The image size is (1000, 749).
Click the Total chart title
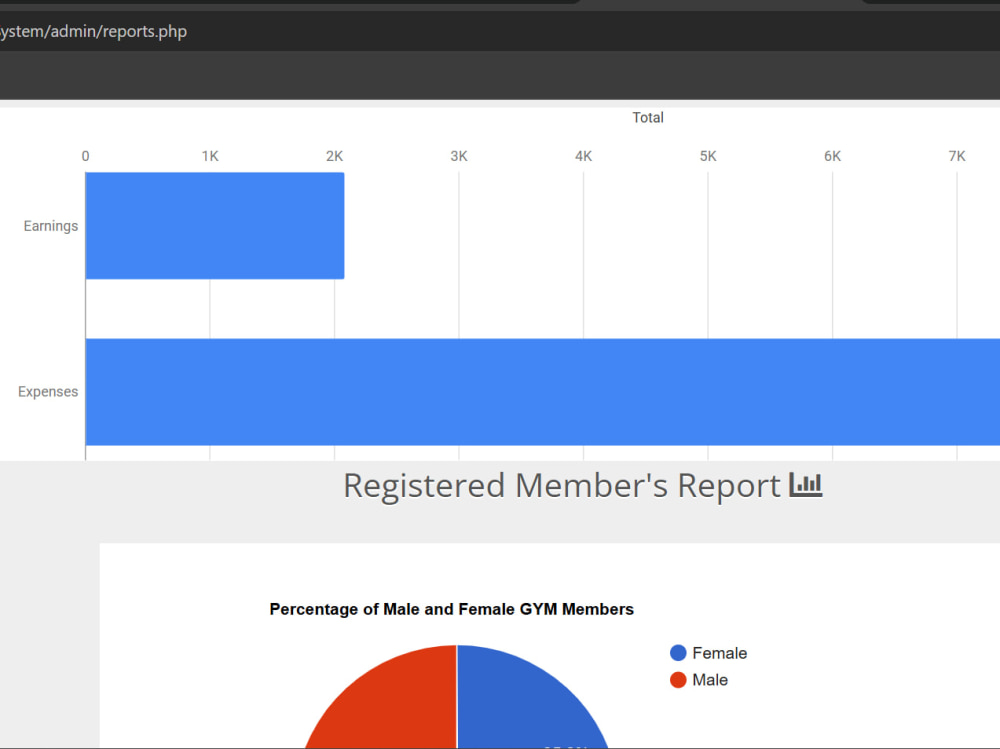click(648, 117)
